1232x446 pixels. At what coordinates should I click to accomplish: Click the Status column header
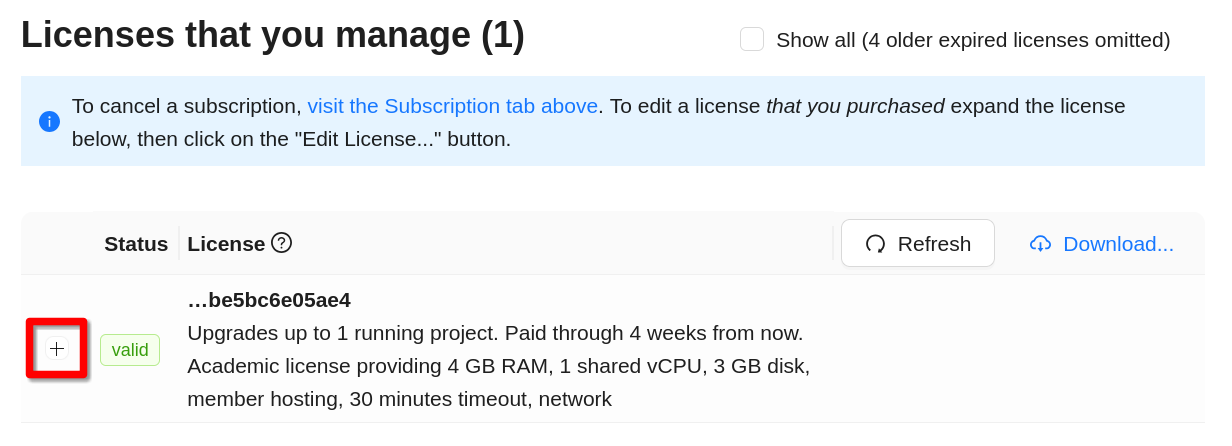click(136, 244)
